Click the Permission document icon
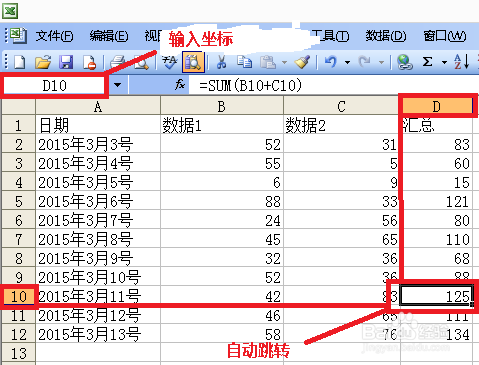Screen dimensions: 479x365 point(90,62)
